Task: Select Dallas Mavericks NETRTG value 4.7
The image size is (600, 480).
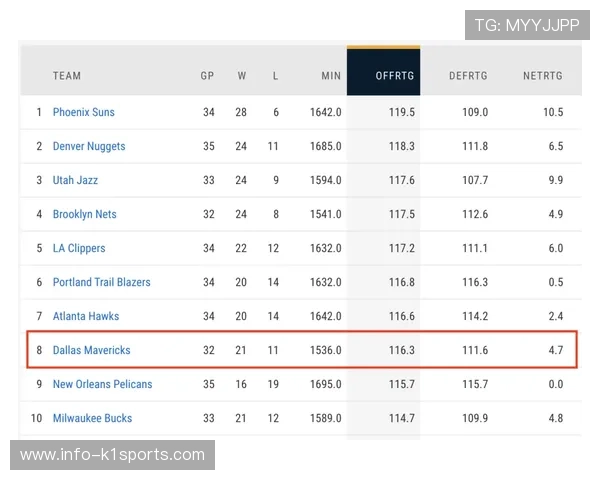Action: click(556, 350)
